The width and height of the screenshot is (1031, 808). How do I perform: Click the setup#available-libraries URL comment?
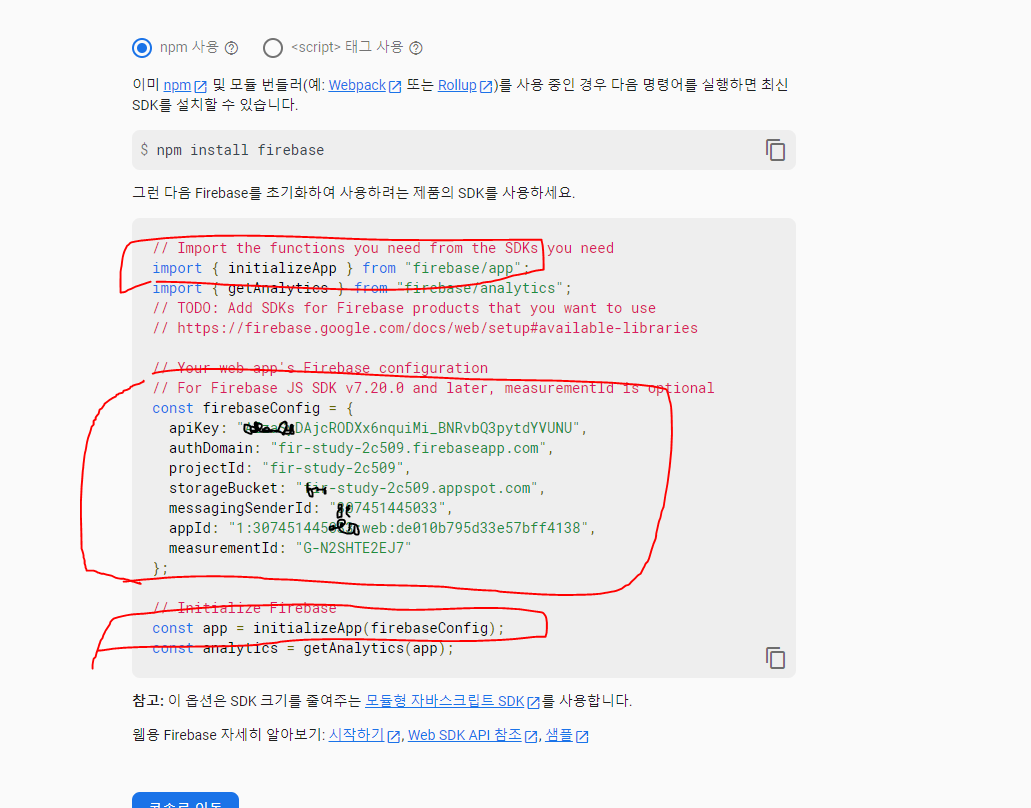point(425,328)
